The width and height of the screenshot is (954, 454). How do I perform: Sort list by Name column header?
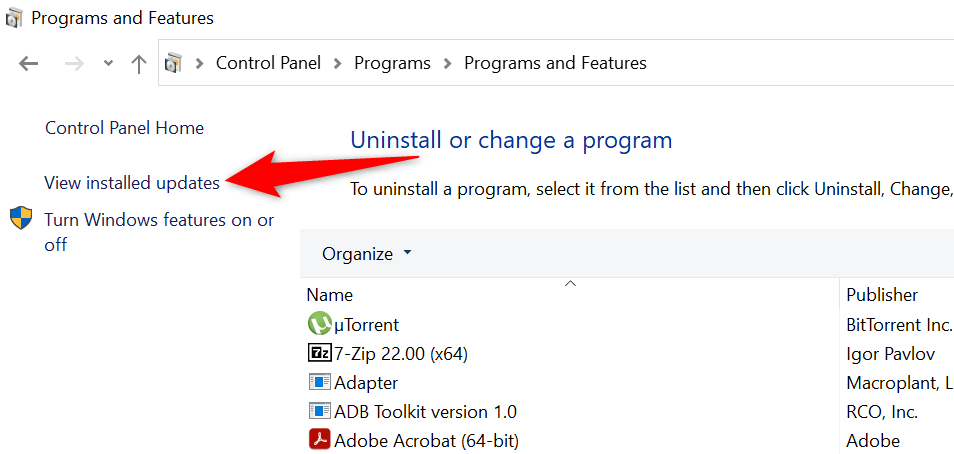pos(330,295)
